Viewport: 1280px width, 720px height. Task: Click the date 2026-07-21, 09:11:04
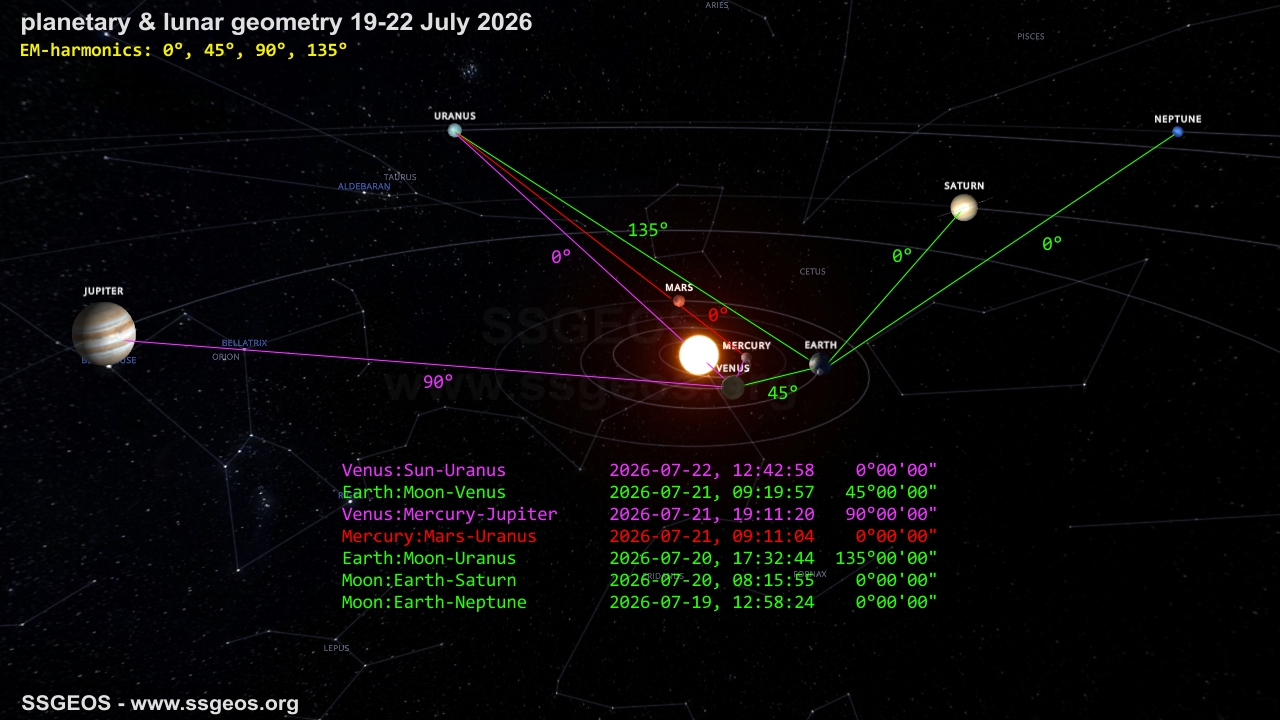712,536
